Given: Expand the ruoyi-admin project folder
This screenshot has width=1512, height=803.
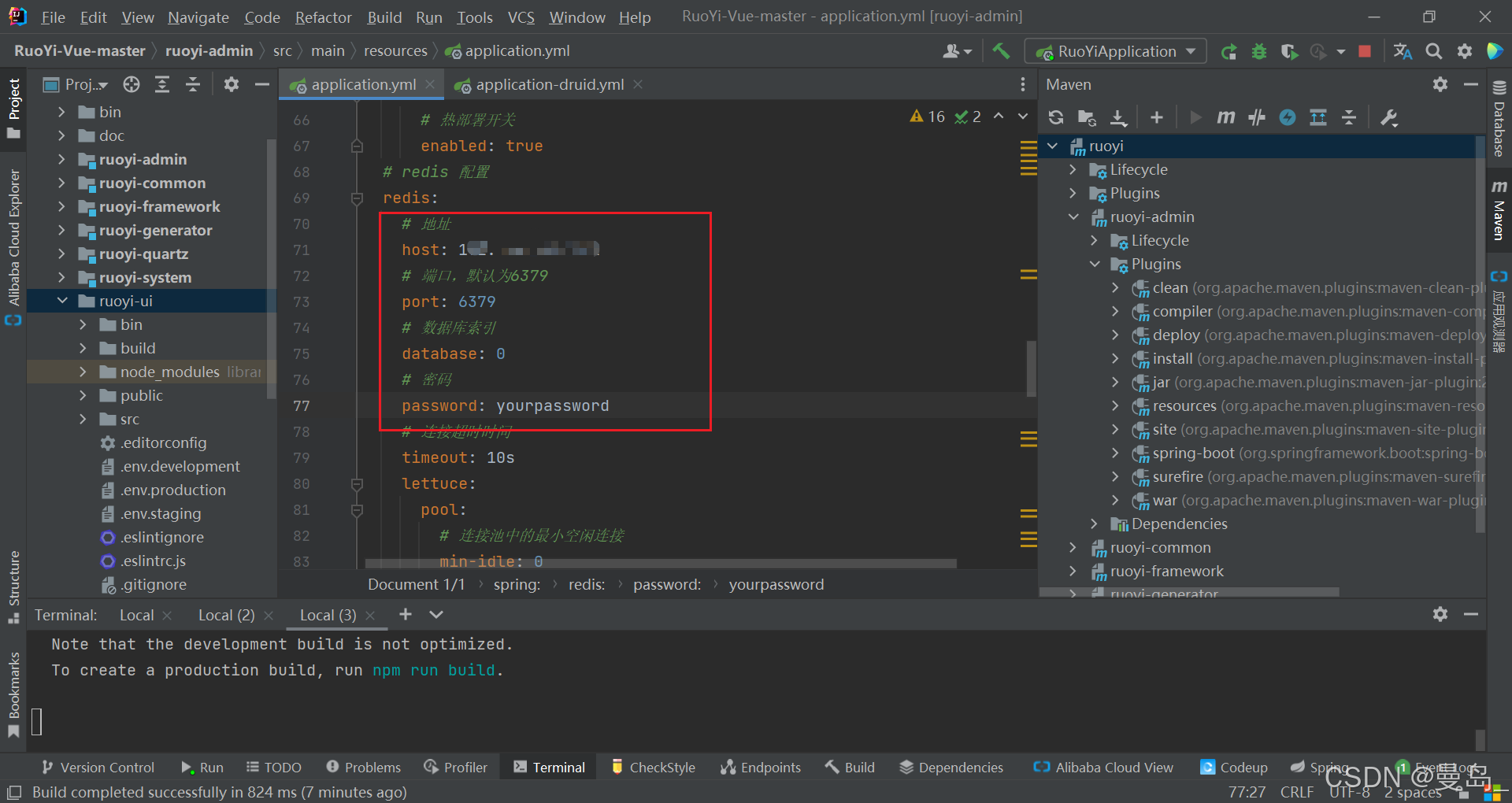Looking at the screenshot, I should [x=62, y=160].
